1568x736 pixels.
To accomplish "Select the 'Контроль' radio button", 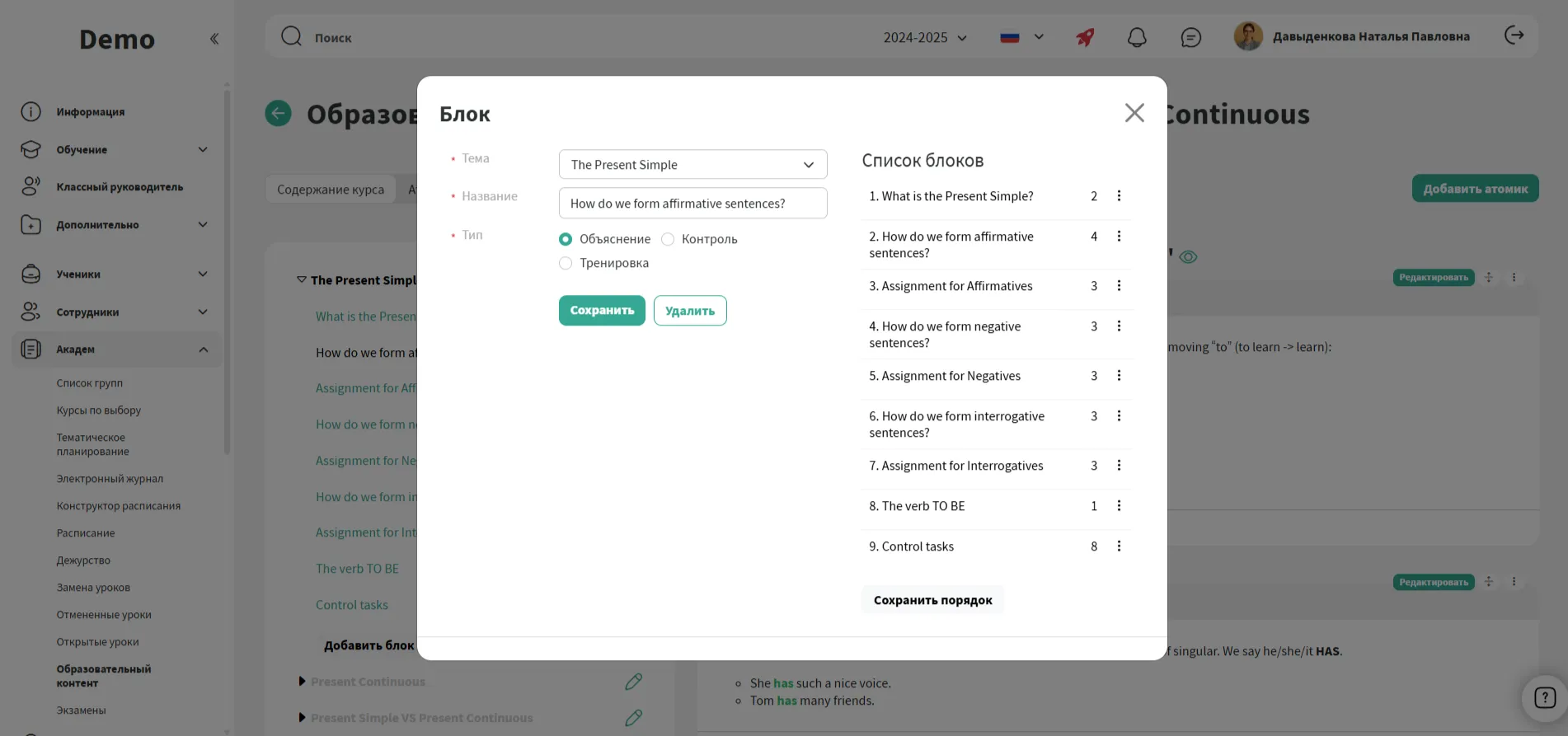I will 668,239.
